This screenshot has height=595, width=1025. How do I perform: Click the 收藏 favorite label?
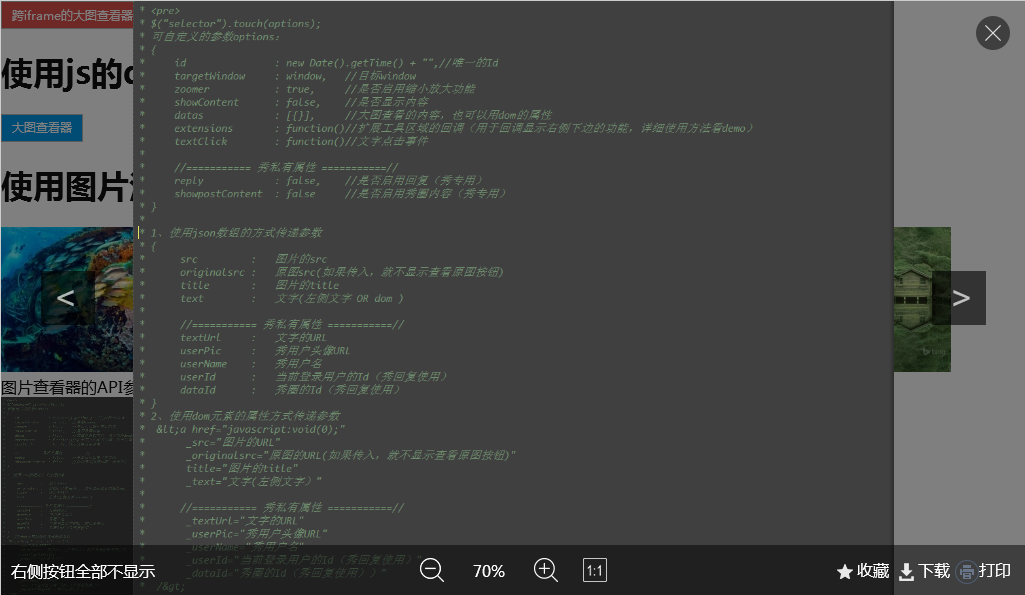coord(873,571)
